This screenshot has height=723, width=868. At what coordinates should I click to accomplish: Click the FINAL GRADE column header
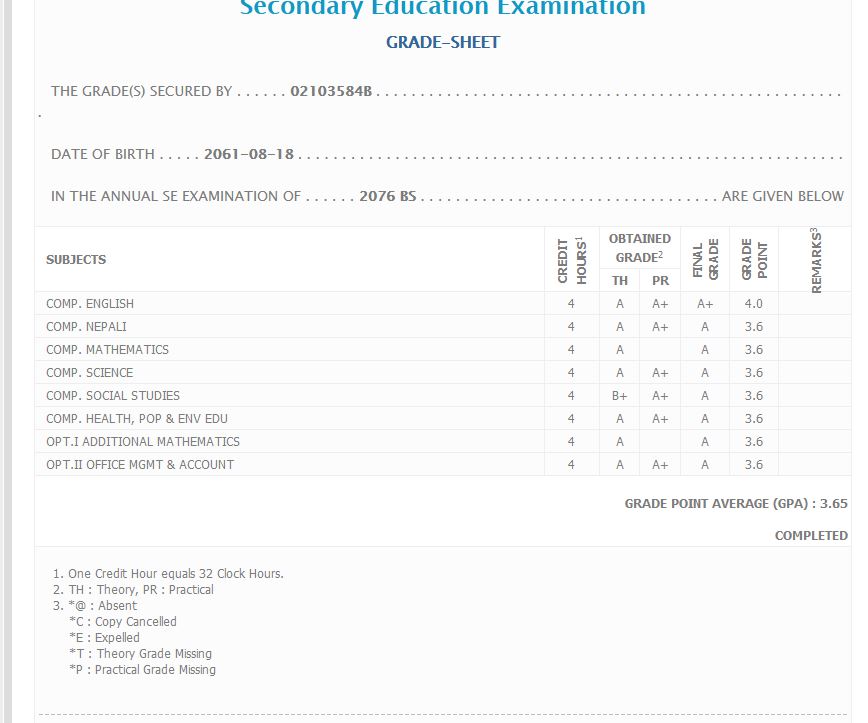click(x=705, y=260)
